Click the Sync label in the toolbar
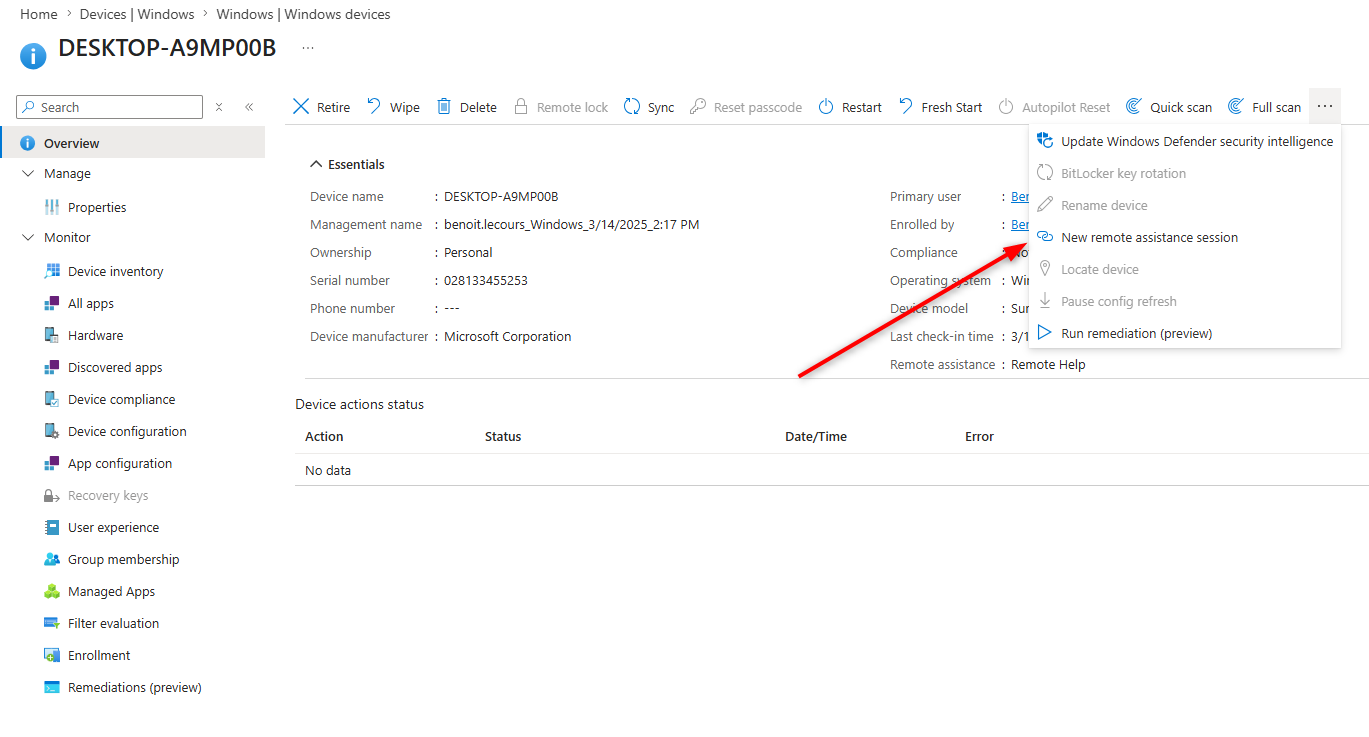Viewport: 1369px width, 737px height. [x=661, y=107]
